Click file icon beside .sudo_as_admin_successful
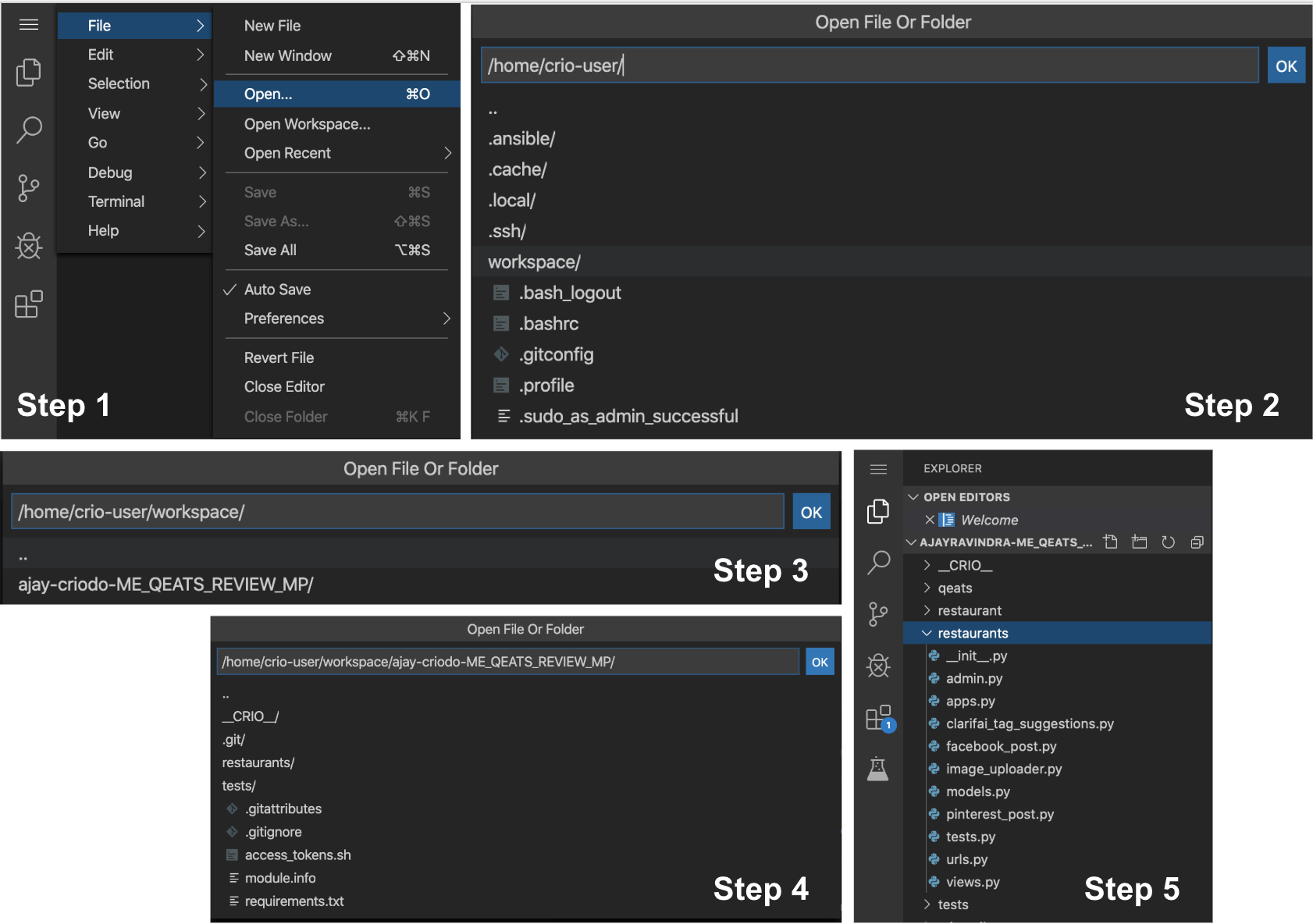The width and height of the screenshot is (1313, 924). tap(503, 416)
